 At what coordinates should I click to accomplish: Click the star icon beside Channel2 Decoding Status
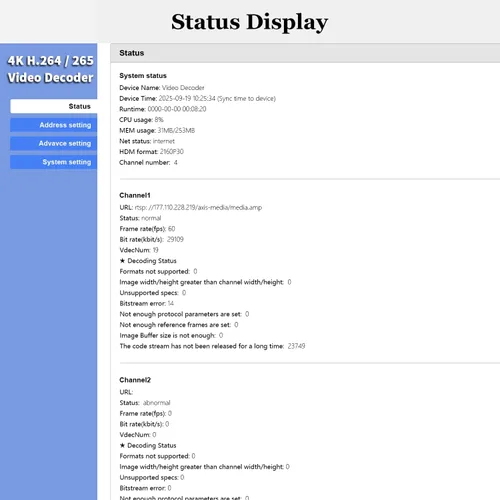[122, 445]
